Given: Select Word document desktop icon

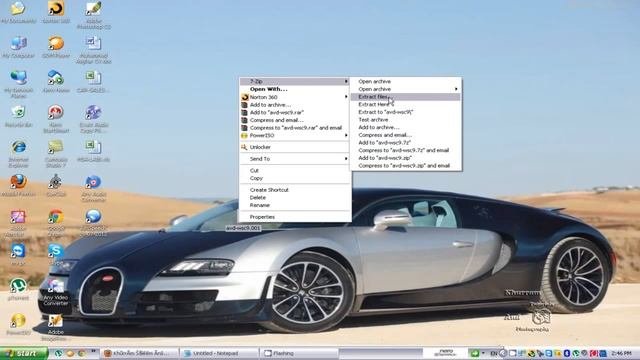Looking at the screenshot, I should (x=93, y=49).
